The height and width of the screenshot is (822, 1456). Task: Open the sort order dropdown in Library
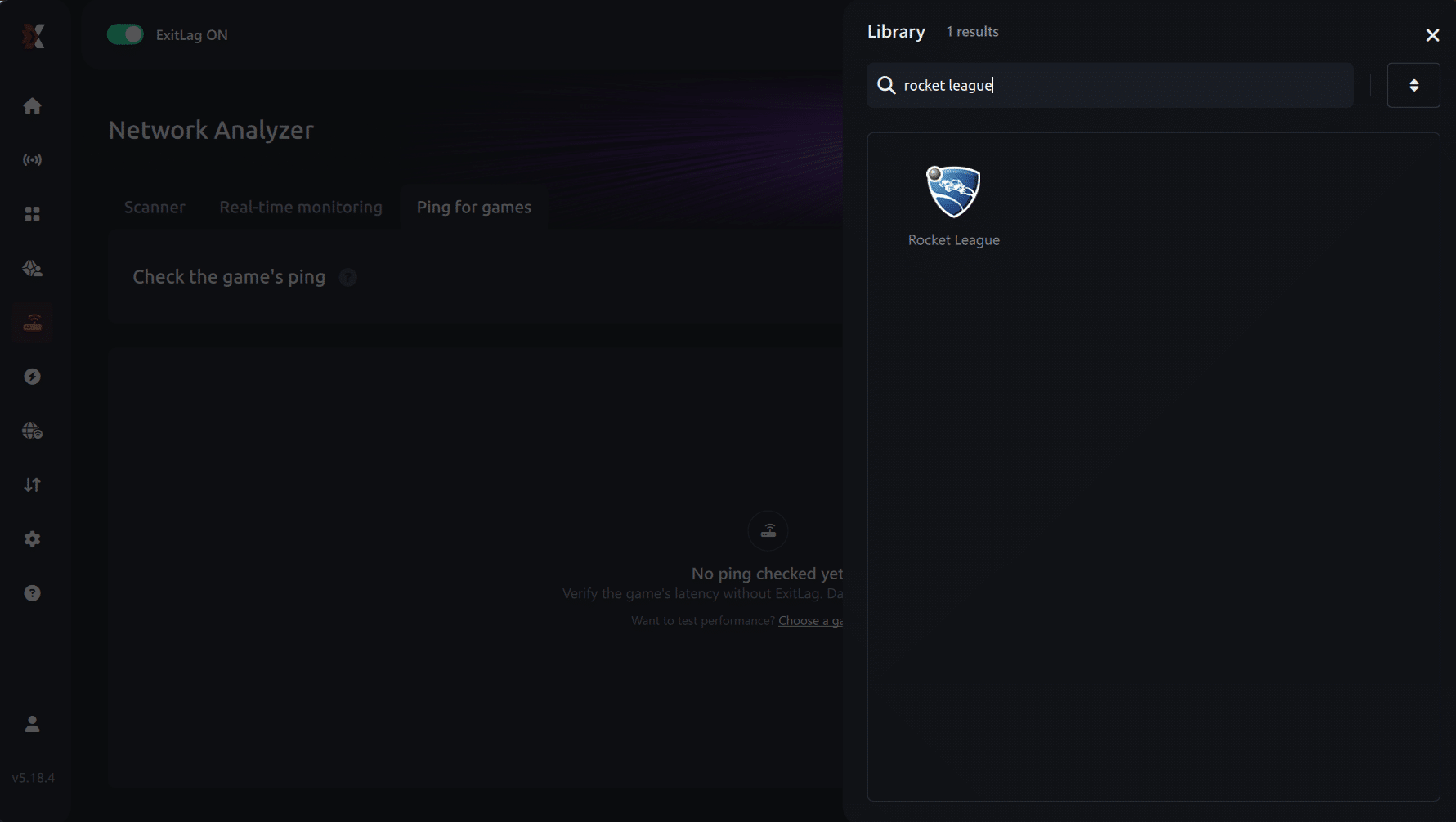tap(1413, 85)
